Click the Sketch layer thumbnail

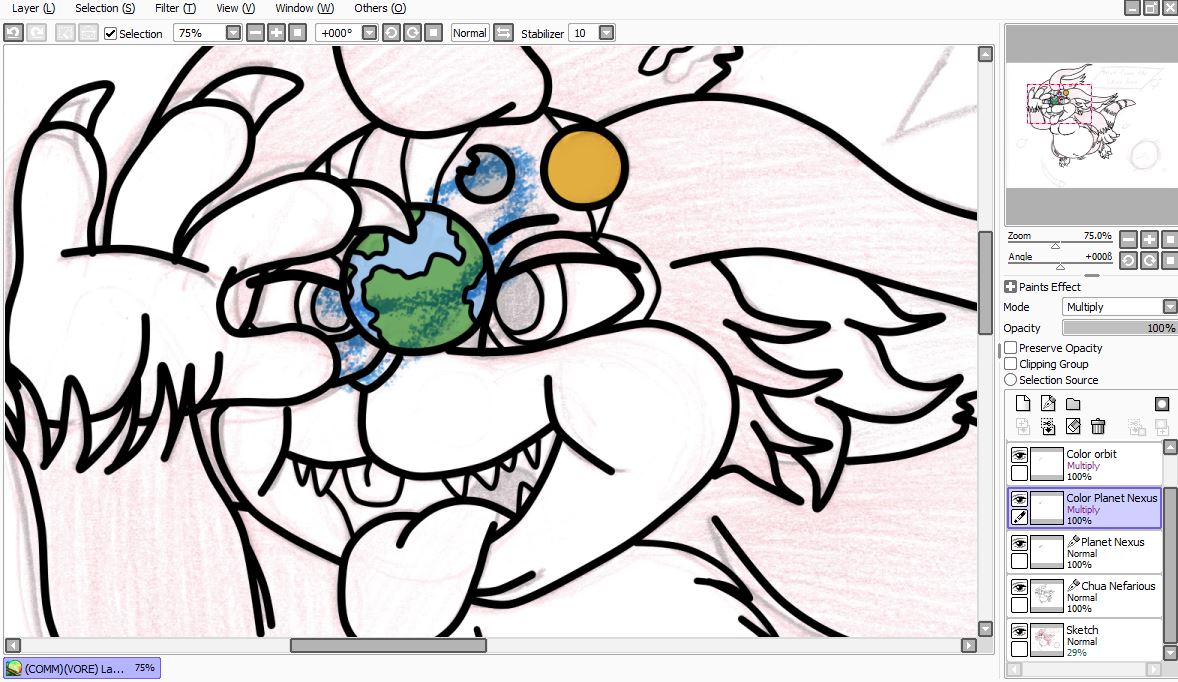pos(1047,641)
